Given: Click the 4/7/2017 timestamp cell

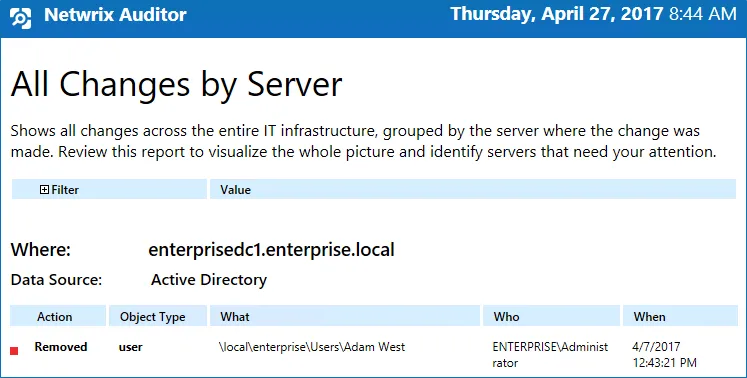Looking at the screenshot, I should tap(665, 355).
